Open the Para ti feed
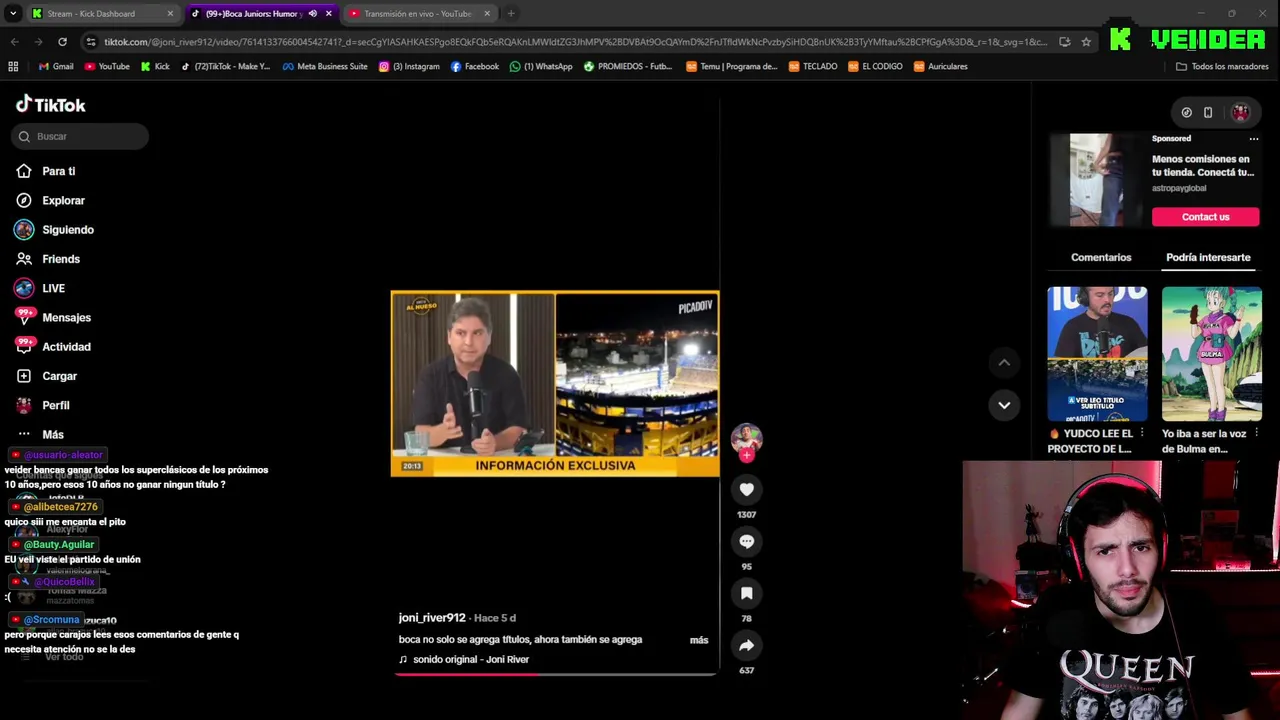This screenshot has height=720, width=1280. 46,171
